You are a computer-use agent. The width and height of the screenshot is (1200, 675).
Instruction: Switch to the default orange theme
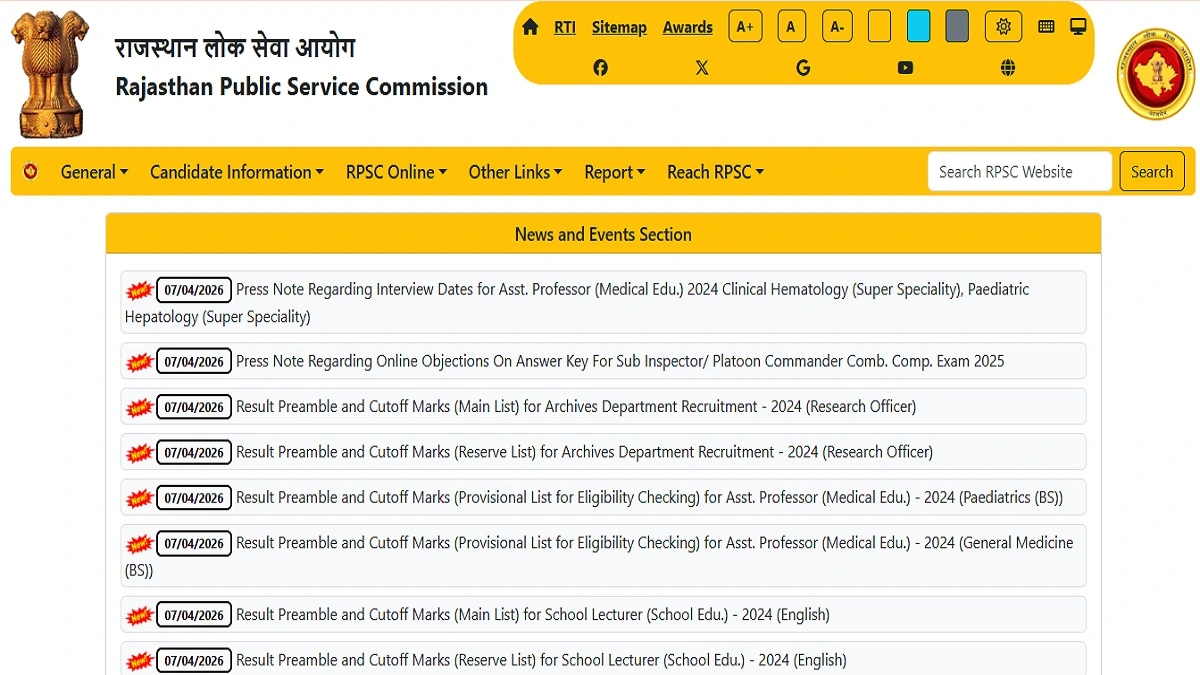(879, 26)
